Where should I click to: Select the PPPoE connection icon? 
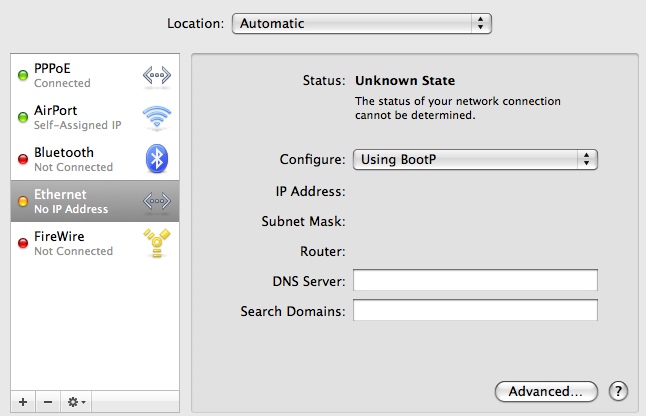pos(157,75)
